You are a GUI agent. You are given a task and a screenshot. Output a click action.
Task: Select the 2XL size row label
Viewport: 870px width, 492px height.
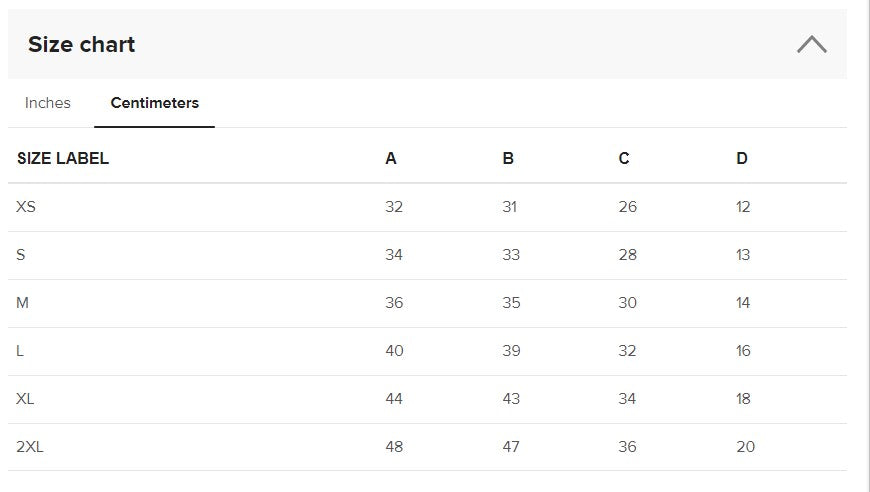click(30, 447)
